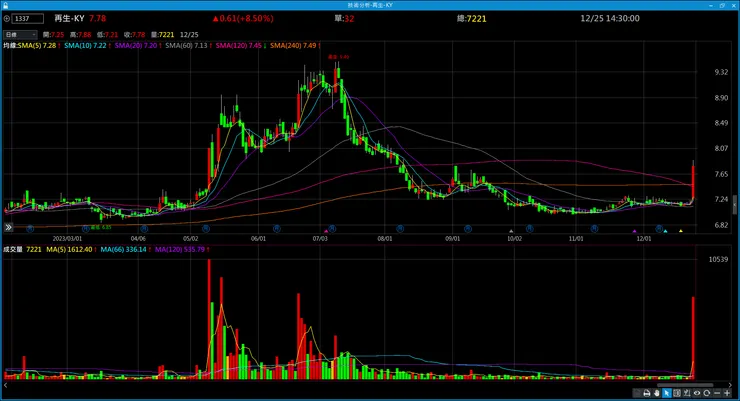Click the 2023/03/01 date axis label

67,239
